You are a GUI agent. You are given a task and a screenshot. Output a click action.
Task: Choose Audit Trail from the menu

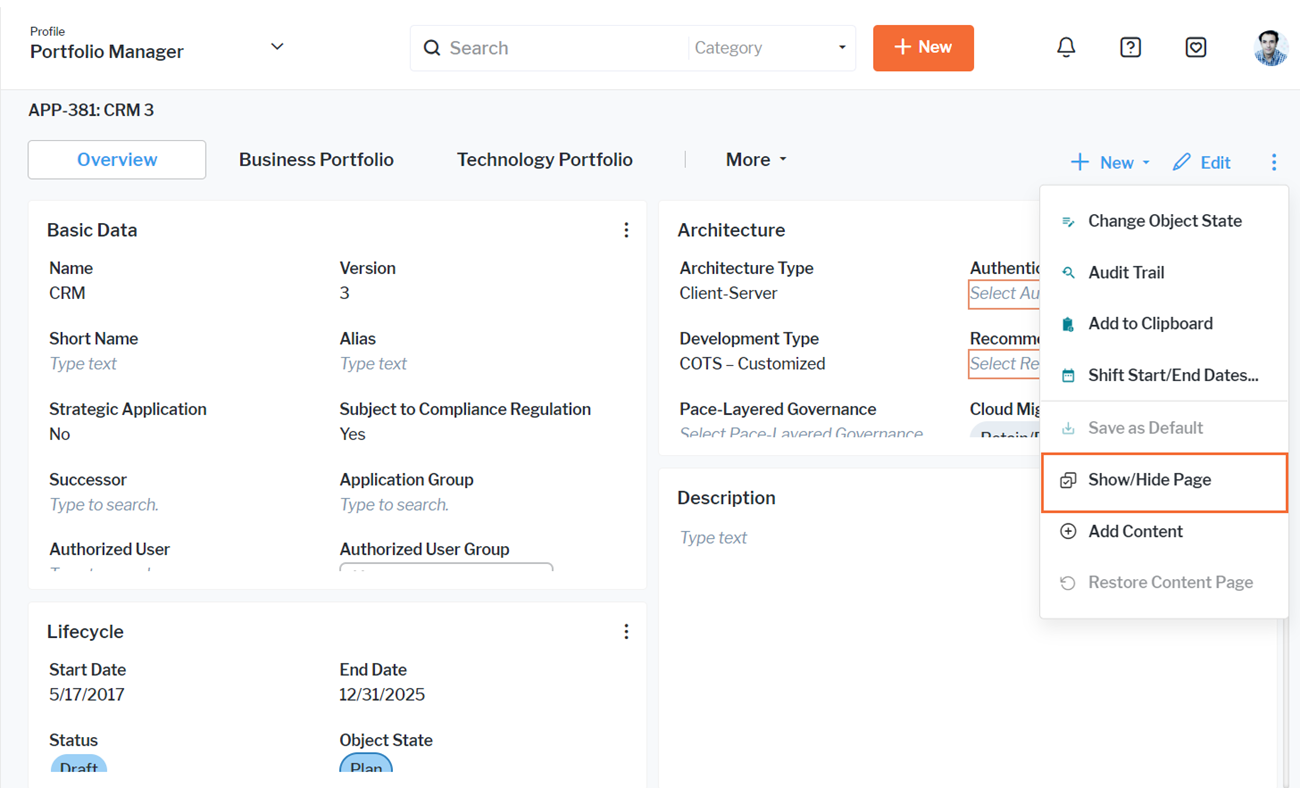point(1126,272)
